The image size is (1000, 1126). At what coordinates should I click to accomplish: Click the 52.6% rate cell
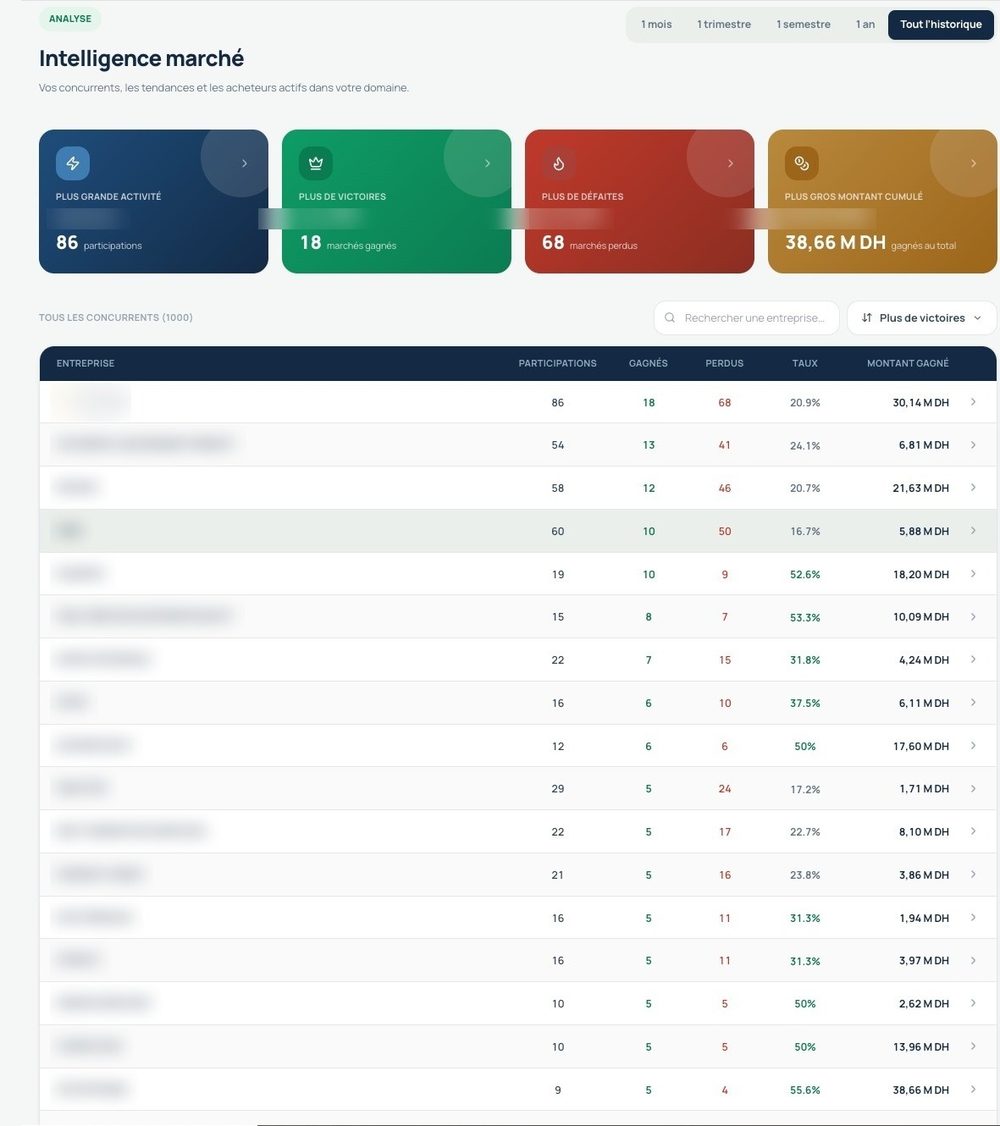click(x=805, y=574)
